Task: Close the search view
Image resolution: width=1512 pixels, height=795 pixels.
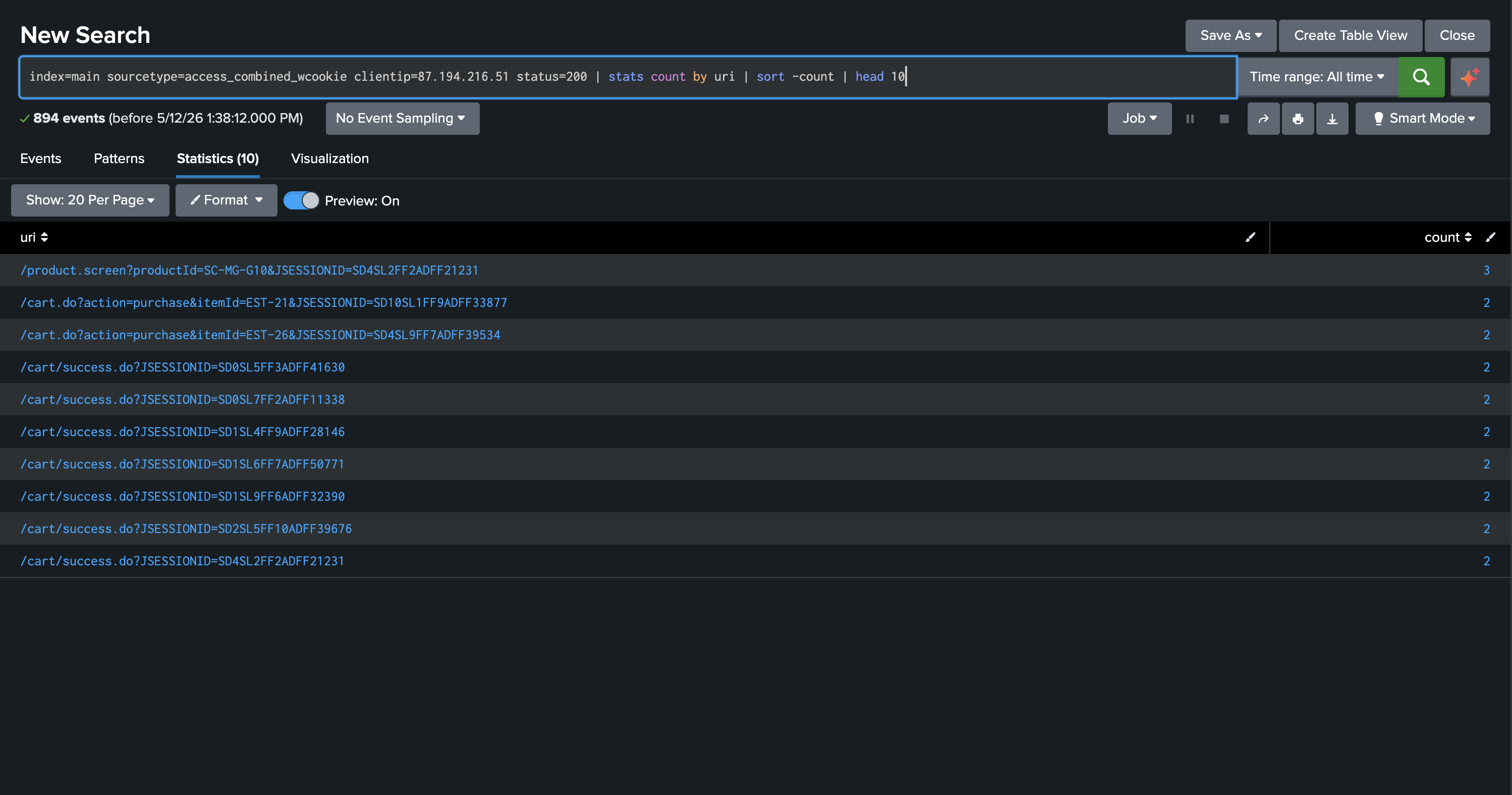Action: pyautogui.click(x=1457, y=35)
